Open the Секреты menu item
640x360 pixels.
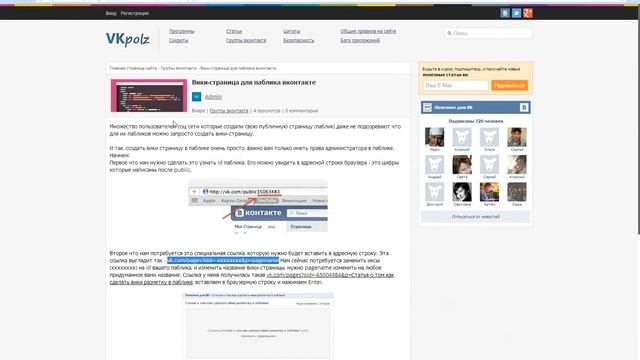(178, 40)
